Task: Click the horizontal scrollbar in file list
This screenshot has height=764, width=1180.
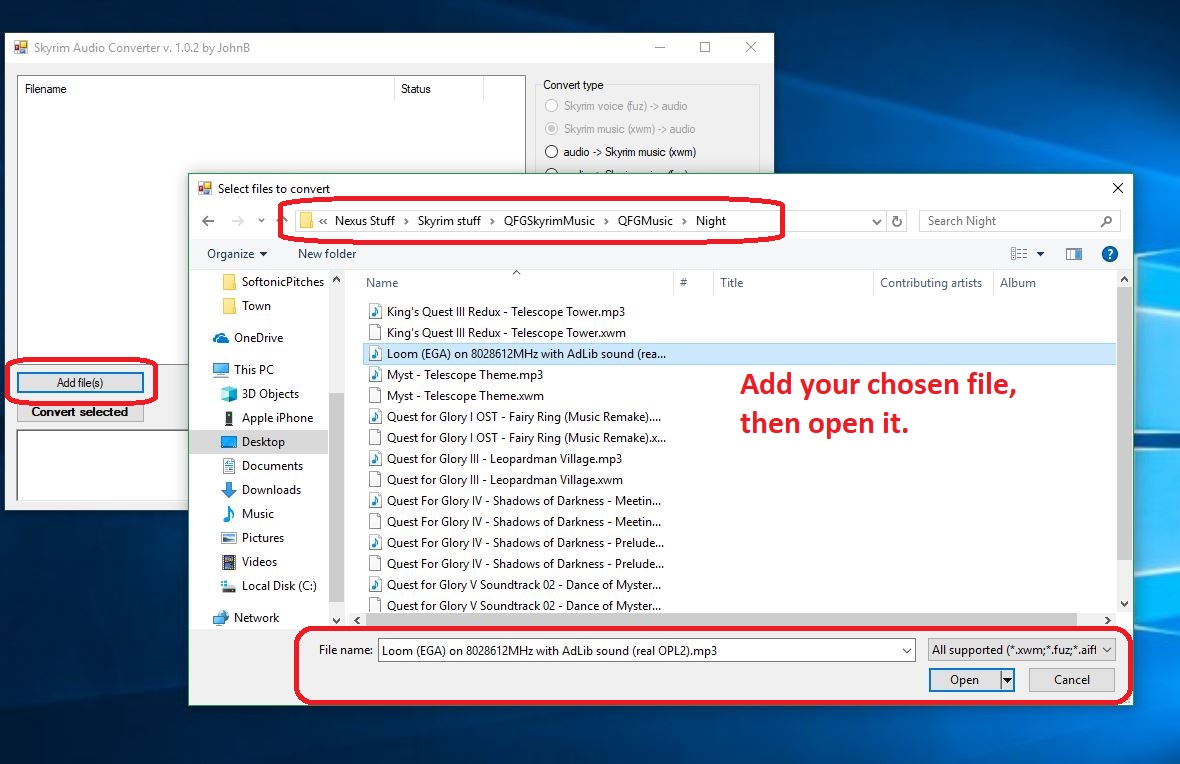Action: click(700, 620)
